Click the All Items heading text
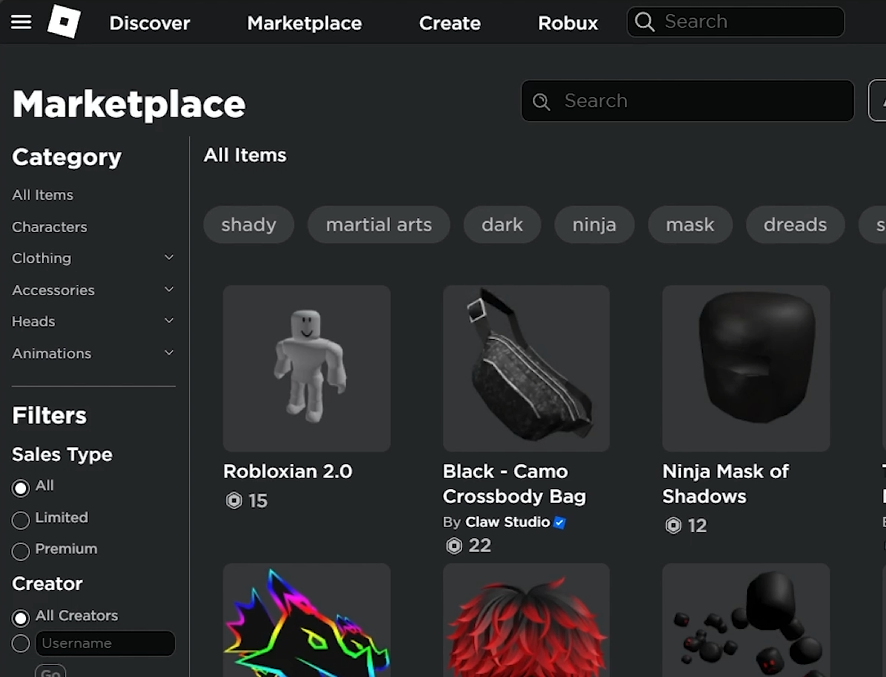The height and width of the screenshot is (677, 886). 245,155
